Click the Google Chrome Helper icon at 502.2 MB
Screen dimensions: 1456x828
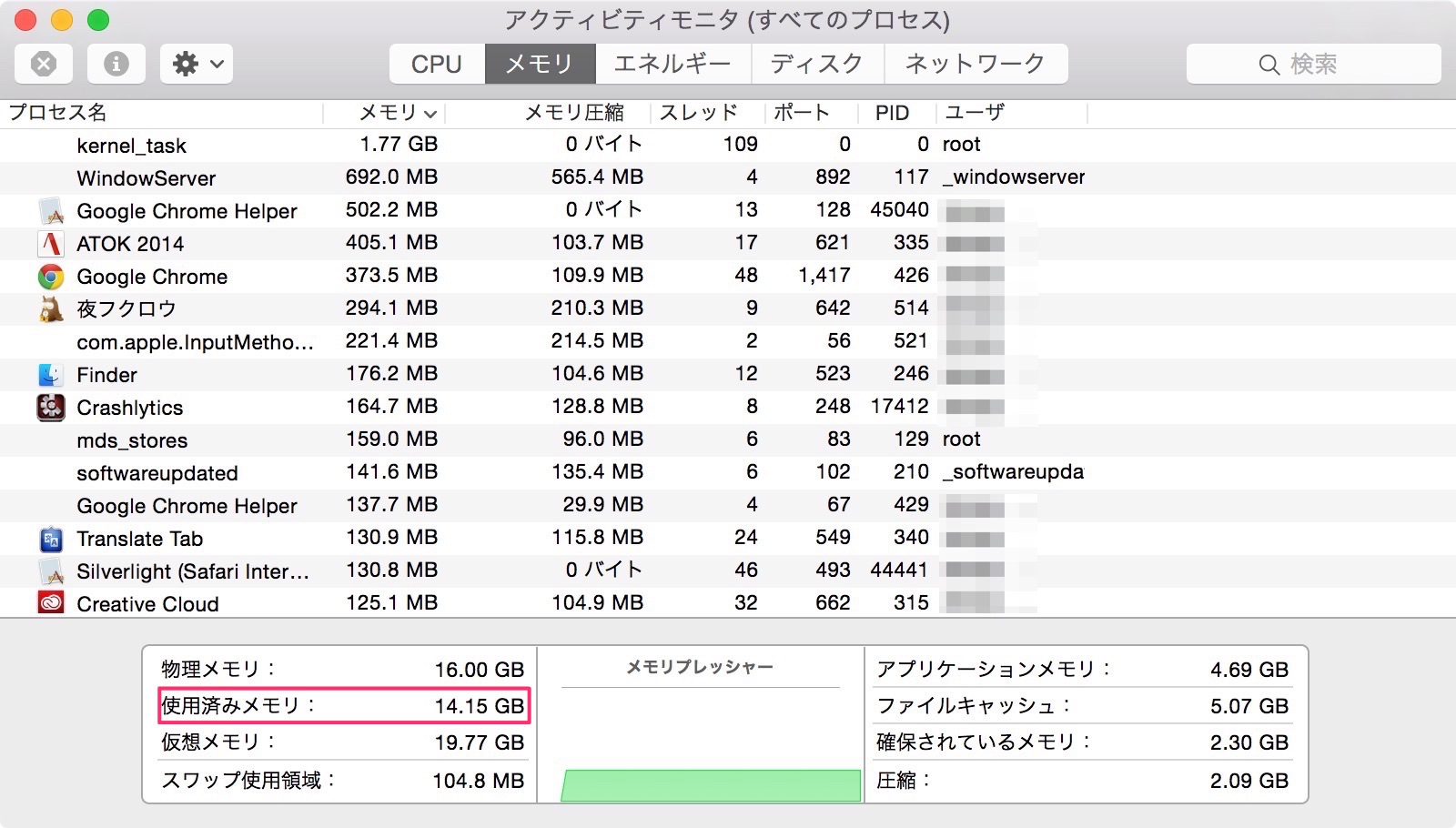(x=51, y=211)
